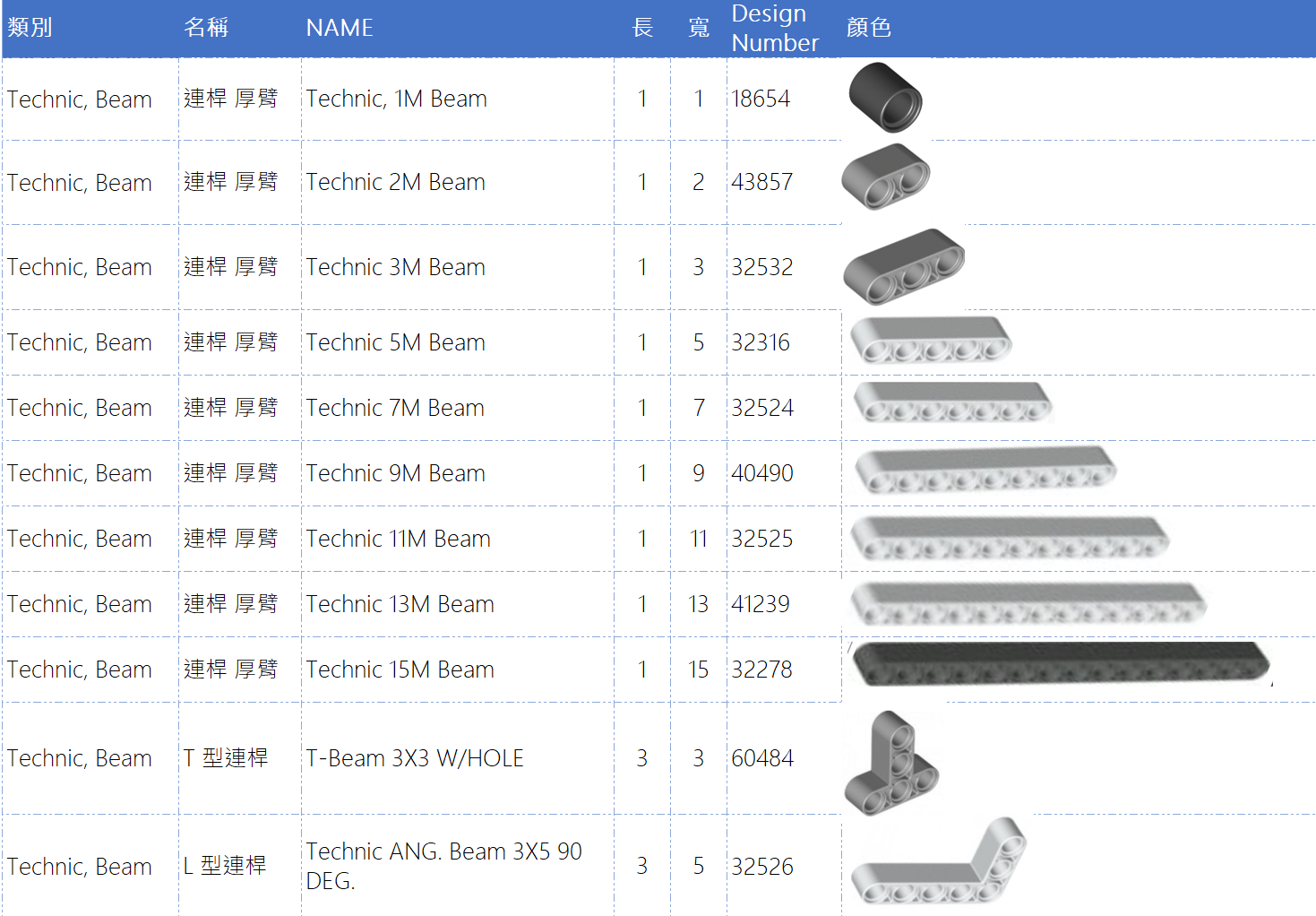The width and height of the screenshot is (1316, 916).
Task: Click the 3M Beam part image
Action: point(904,266)
